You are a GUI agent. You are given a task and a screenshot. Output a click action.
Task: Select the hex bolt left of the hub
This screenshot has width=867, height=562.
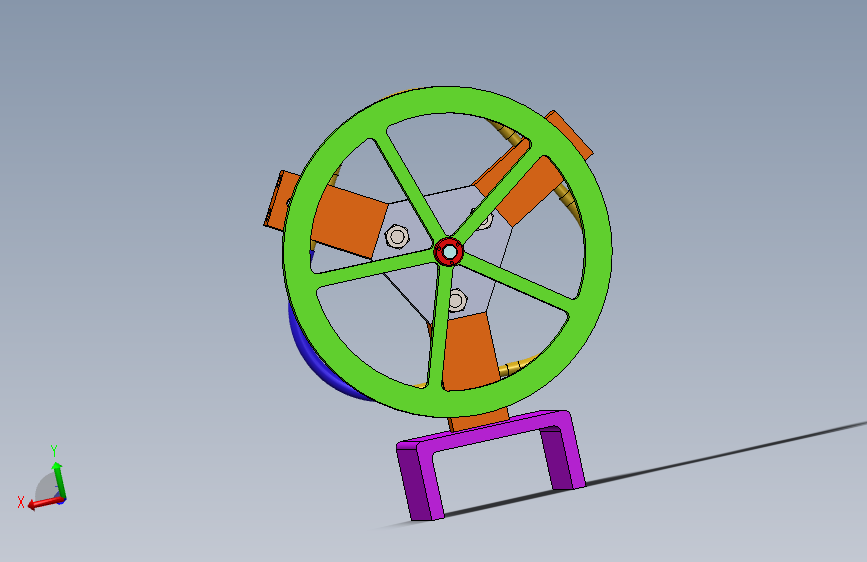pos(396,237)
